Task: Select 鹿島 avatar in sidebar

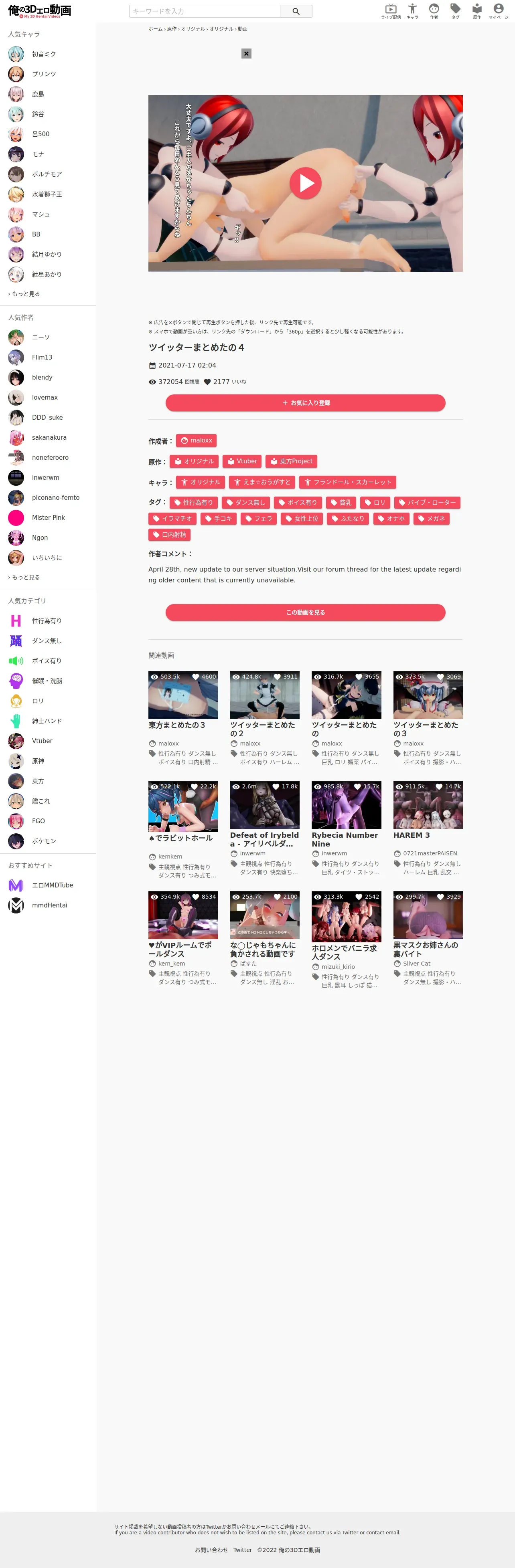Action: click(16, 94)
